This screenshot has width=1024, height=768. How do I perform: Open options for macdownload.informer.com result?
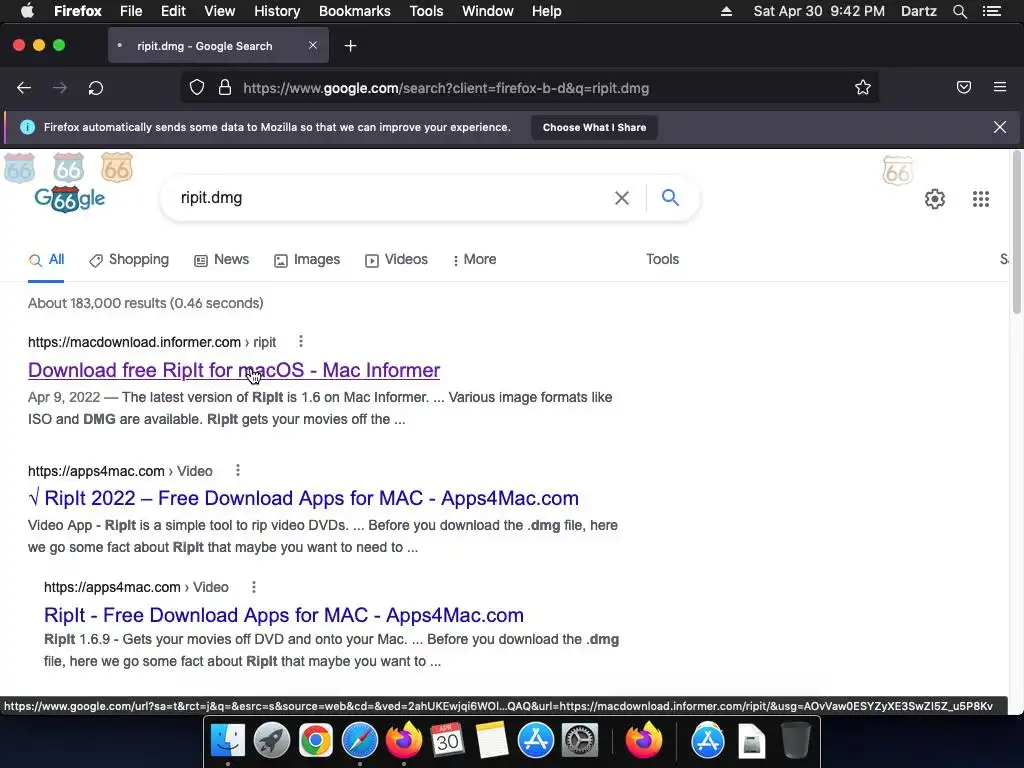[300, 341]
